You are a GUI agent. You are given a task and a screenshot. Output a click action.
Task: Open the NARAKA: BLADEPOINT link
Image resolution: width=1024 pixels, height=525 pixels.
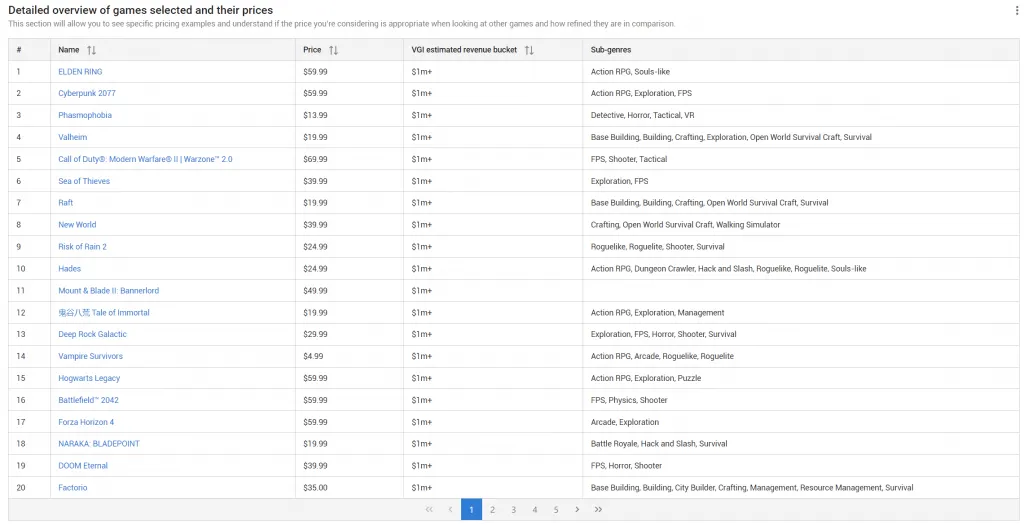(99, 444)
